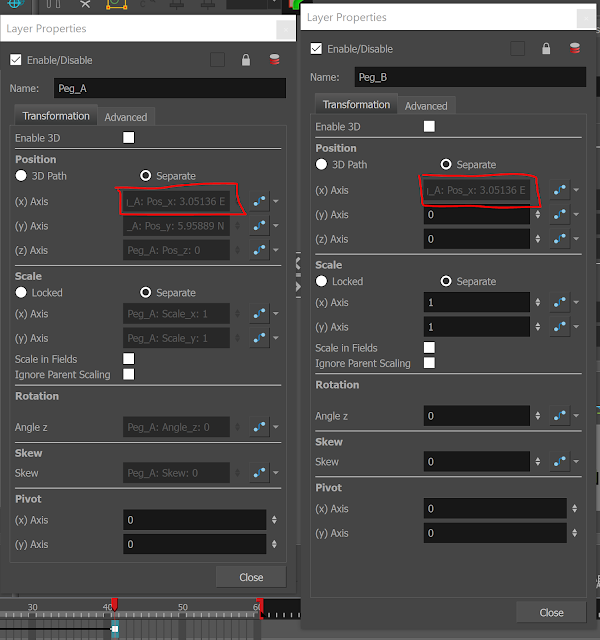This screenshot has width=600, height=640.
Task: Click red playhead marker at frame 40
Action: point(115,604)
